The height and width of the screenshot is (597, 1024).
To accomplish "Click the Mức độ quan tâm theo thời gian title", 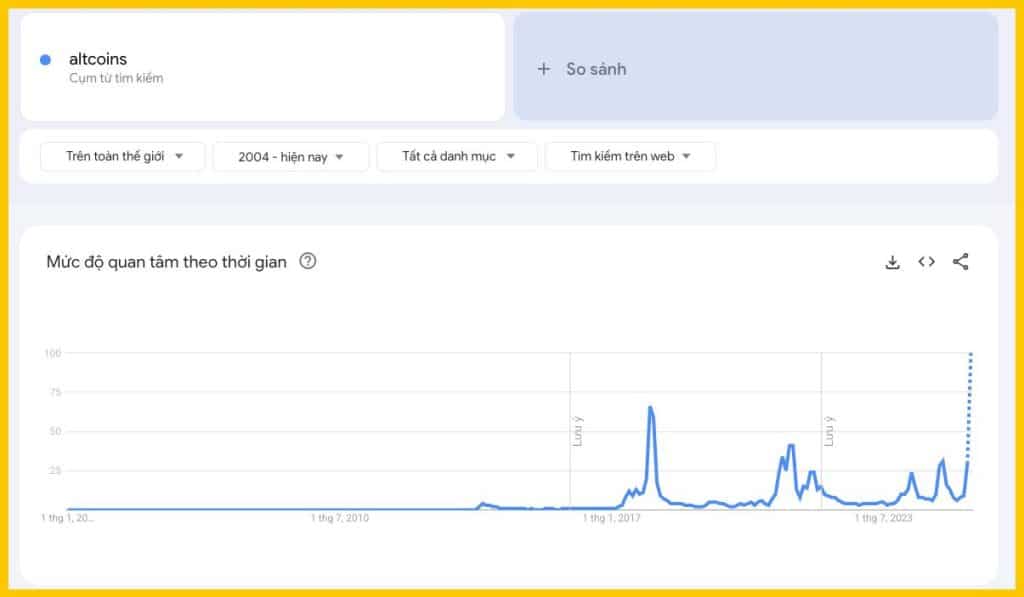I will pos(166,262).
